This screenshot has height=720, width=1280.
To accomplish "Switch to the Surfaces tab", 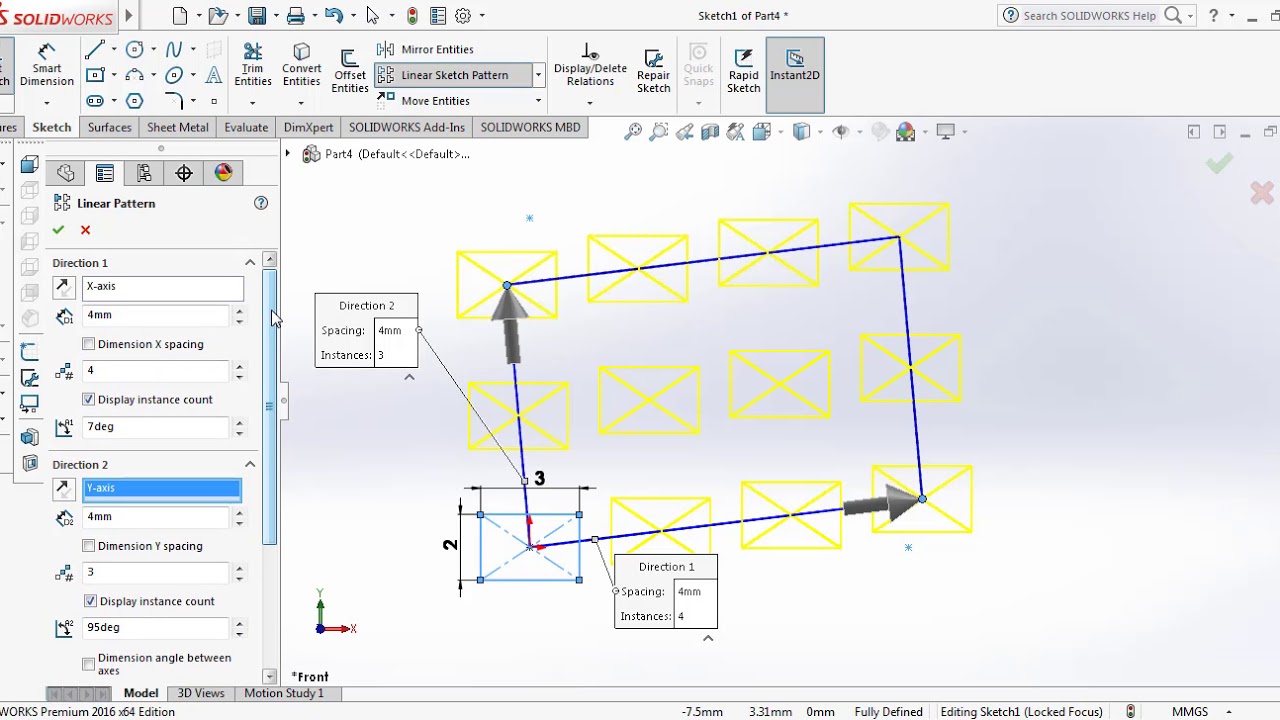I will (109, 127).
